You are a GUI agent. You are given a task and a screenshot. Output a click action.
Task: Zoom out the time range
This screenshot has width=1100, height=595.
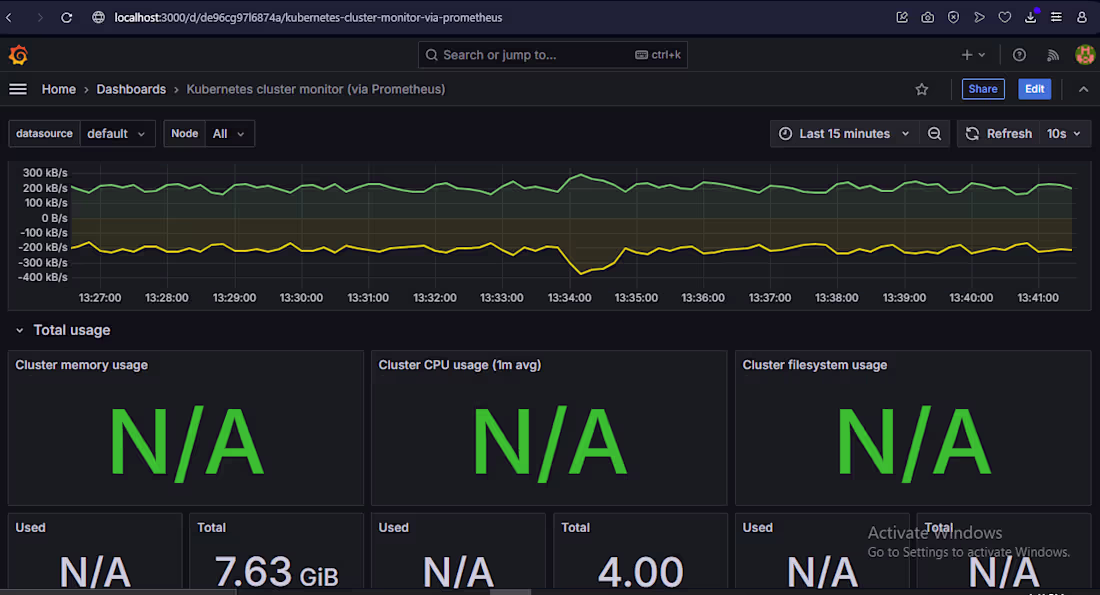(x=934, y=133)
